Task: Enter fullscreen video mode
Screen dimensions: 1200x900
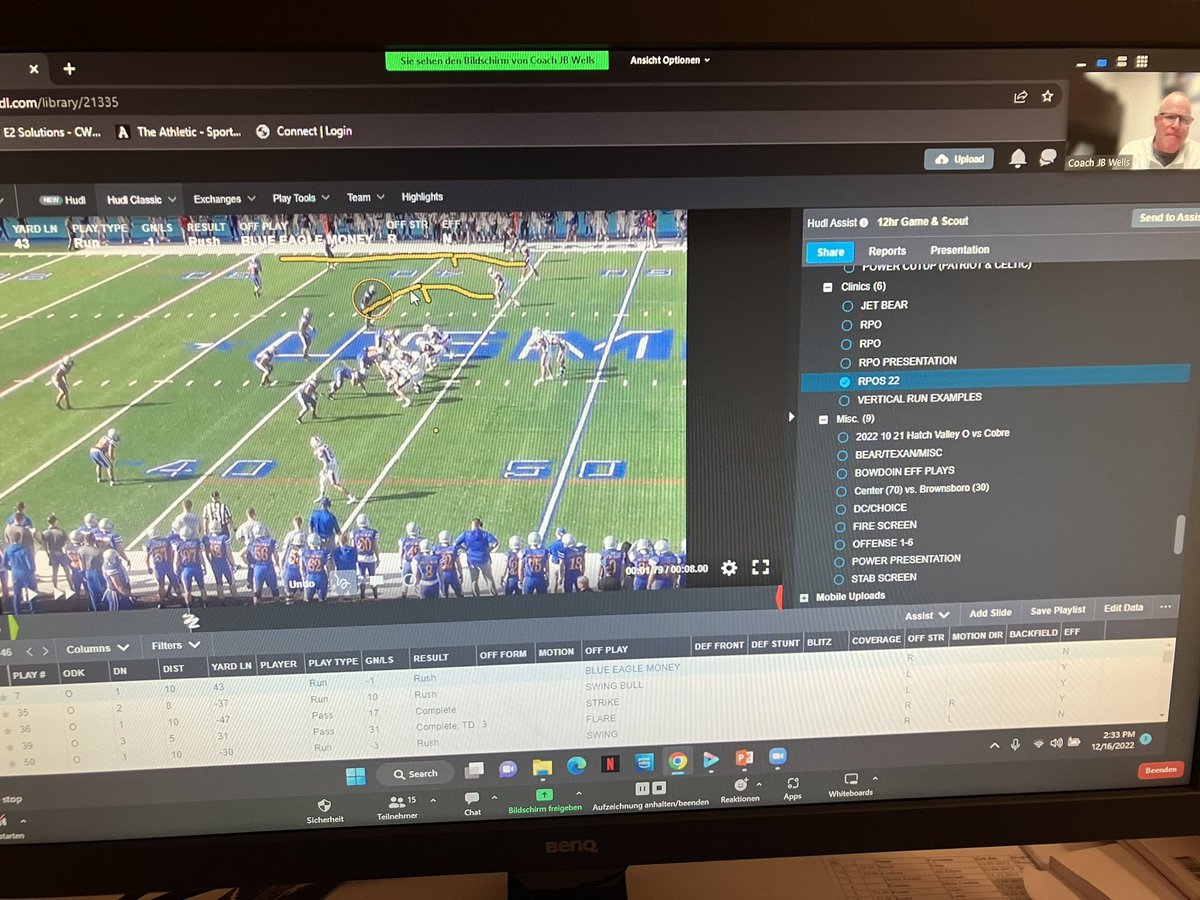Action: (760, 567)
